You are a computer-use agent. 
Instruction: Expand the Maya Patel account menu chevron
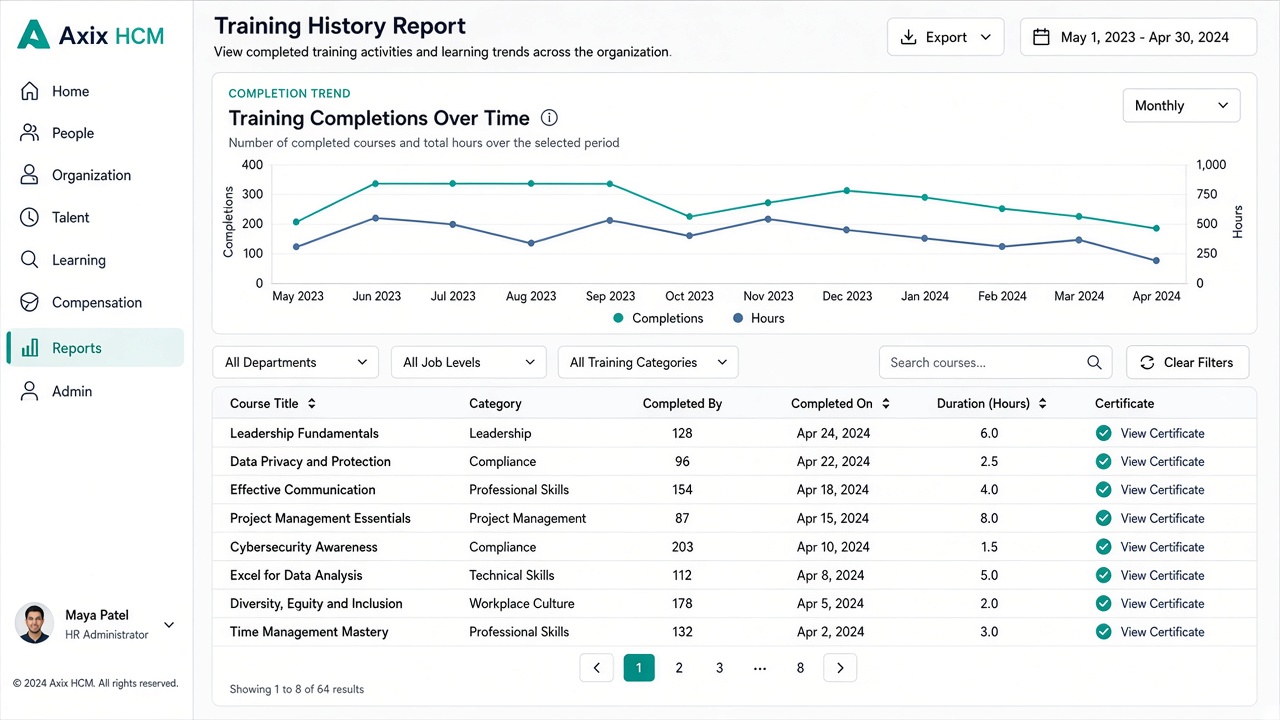[169, 625]
